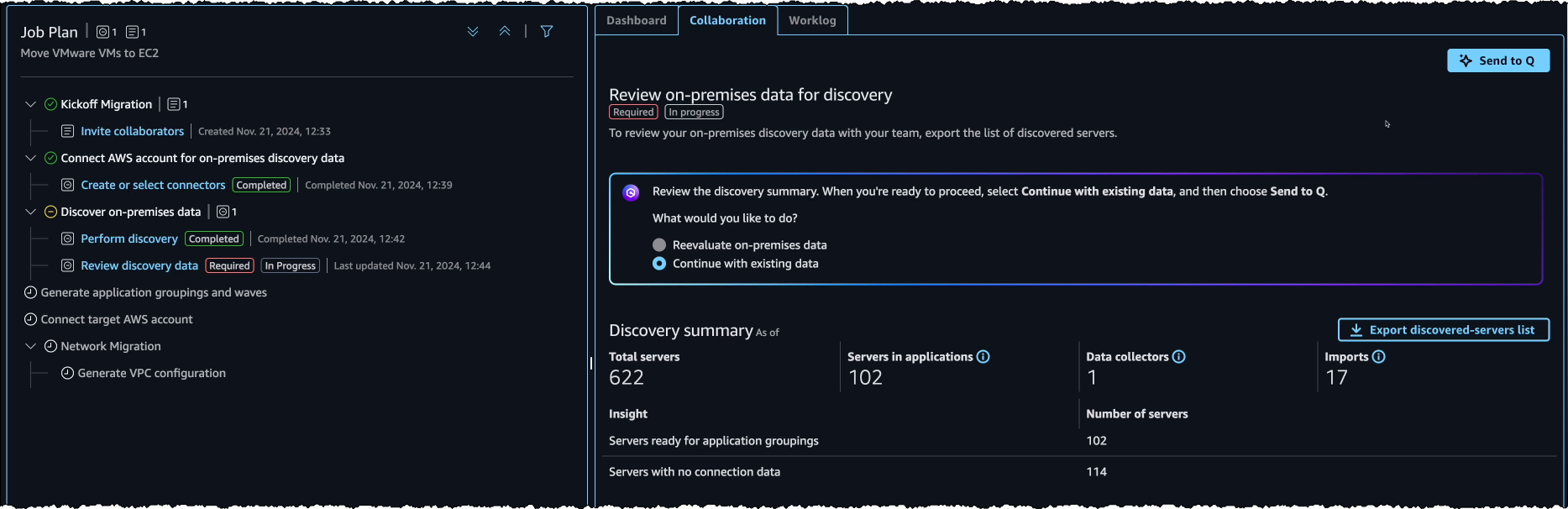The width and height of the screenshot is (1568, 509).
Task: Click In progress badge under the review heading
Action: click(694, 112)
